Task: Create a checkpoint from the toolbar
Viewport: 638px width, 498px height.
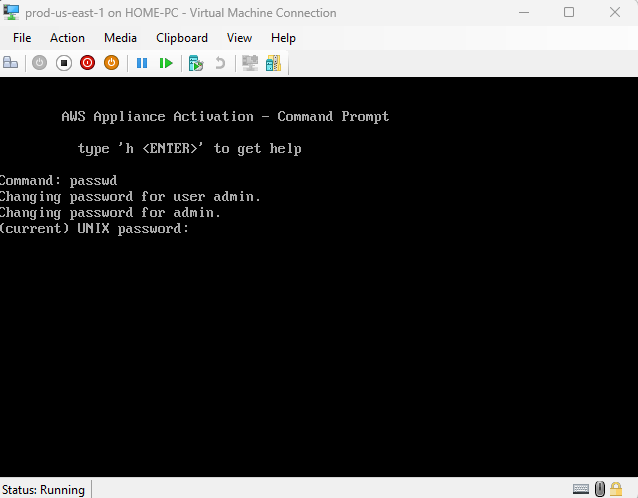Action: [196, 63]
